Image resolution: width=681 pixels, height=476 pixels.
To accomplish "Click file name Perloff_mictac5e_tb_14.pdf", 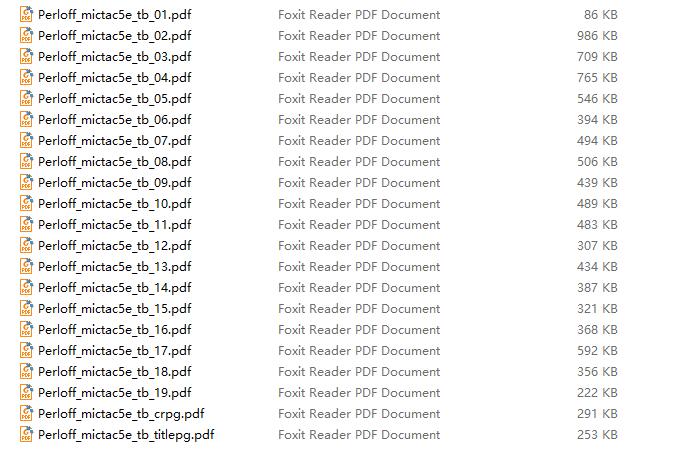I will pyautogui.click(x=115, y=288).
